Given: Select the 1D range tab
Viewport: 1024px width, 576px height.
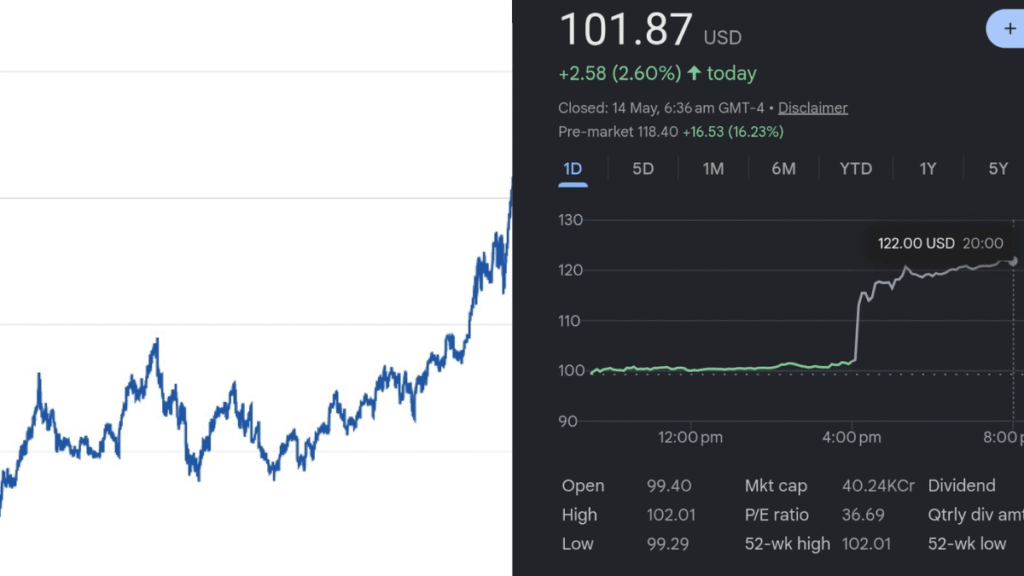Looking at the screenshot, I should tap(573, 169).
